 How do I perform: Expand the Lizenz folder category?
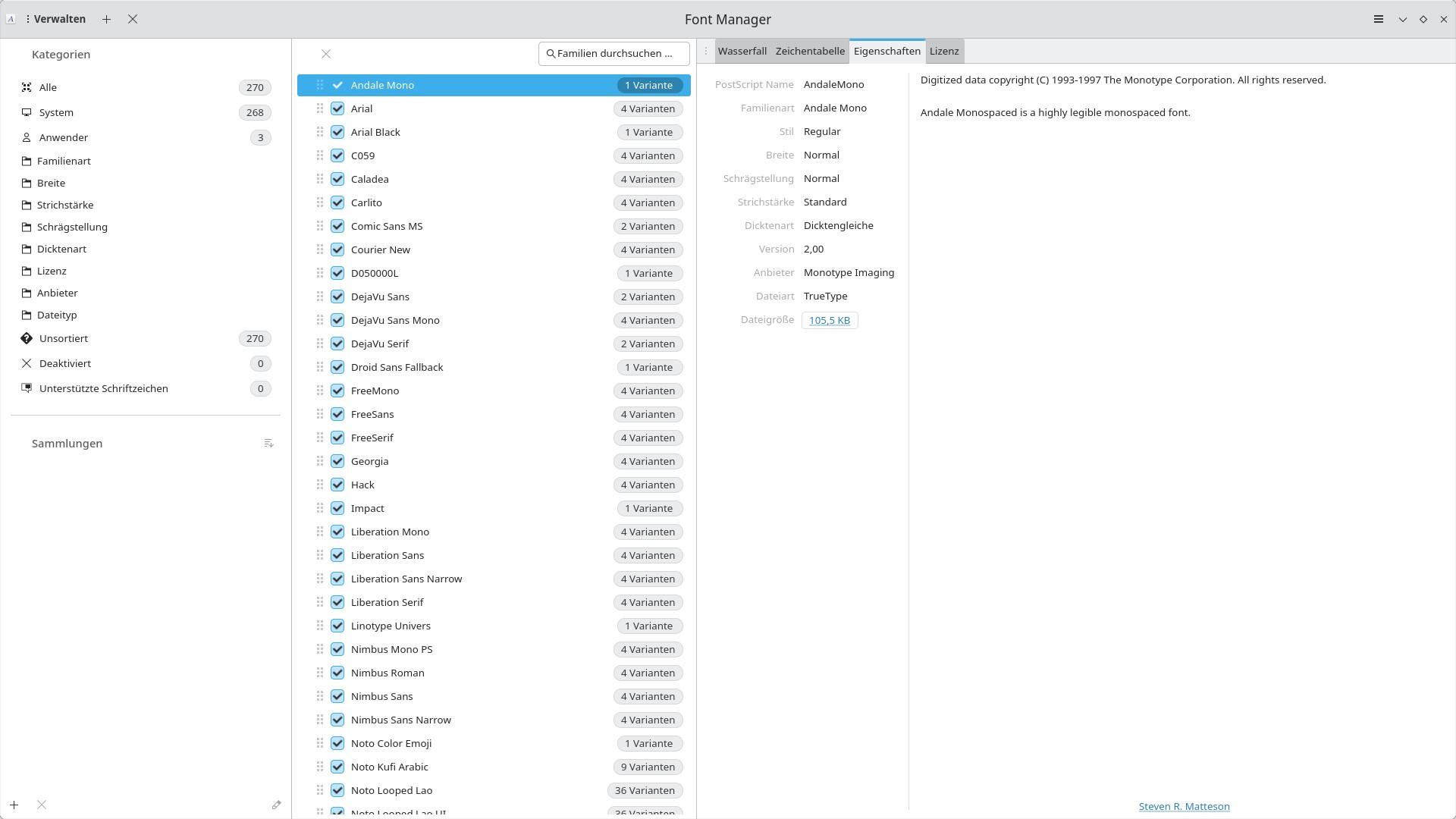pos(146,271)
